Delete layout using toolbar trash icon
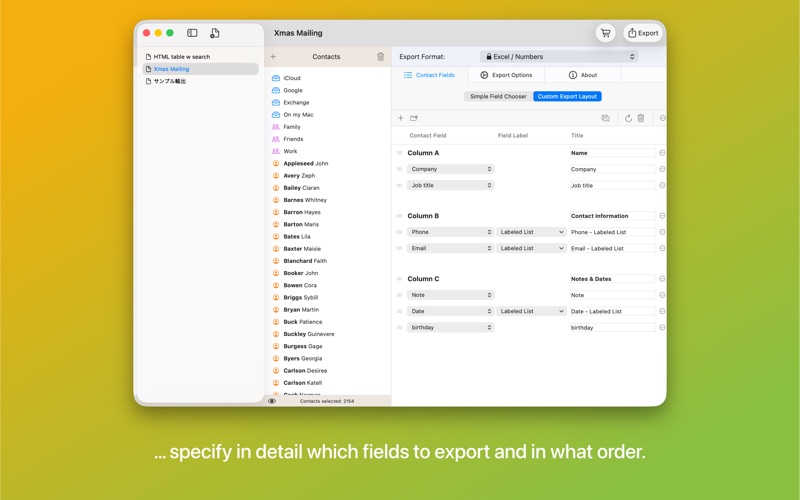800x500 pixels. (641, 118)
